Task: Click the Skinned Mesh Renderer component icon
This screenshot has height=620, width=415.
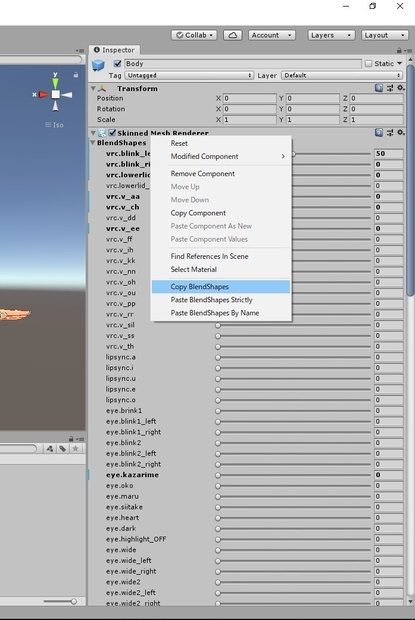Action: click(102, 133)
